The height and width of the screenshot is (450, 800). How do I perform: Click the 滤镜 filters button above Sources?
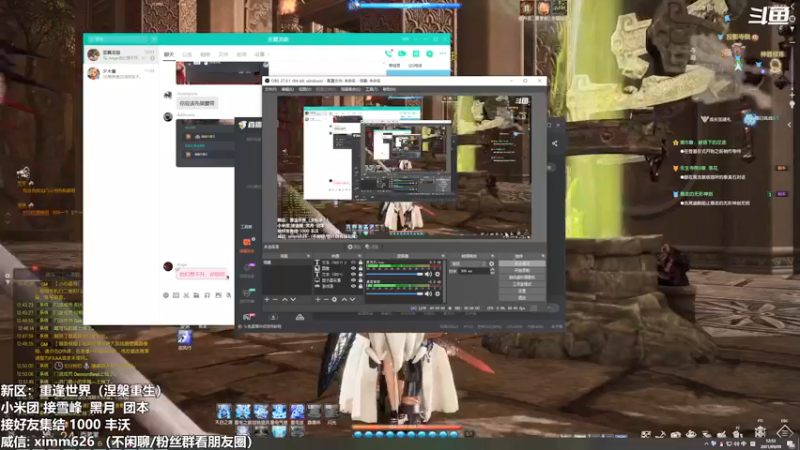coord(371,247)
